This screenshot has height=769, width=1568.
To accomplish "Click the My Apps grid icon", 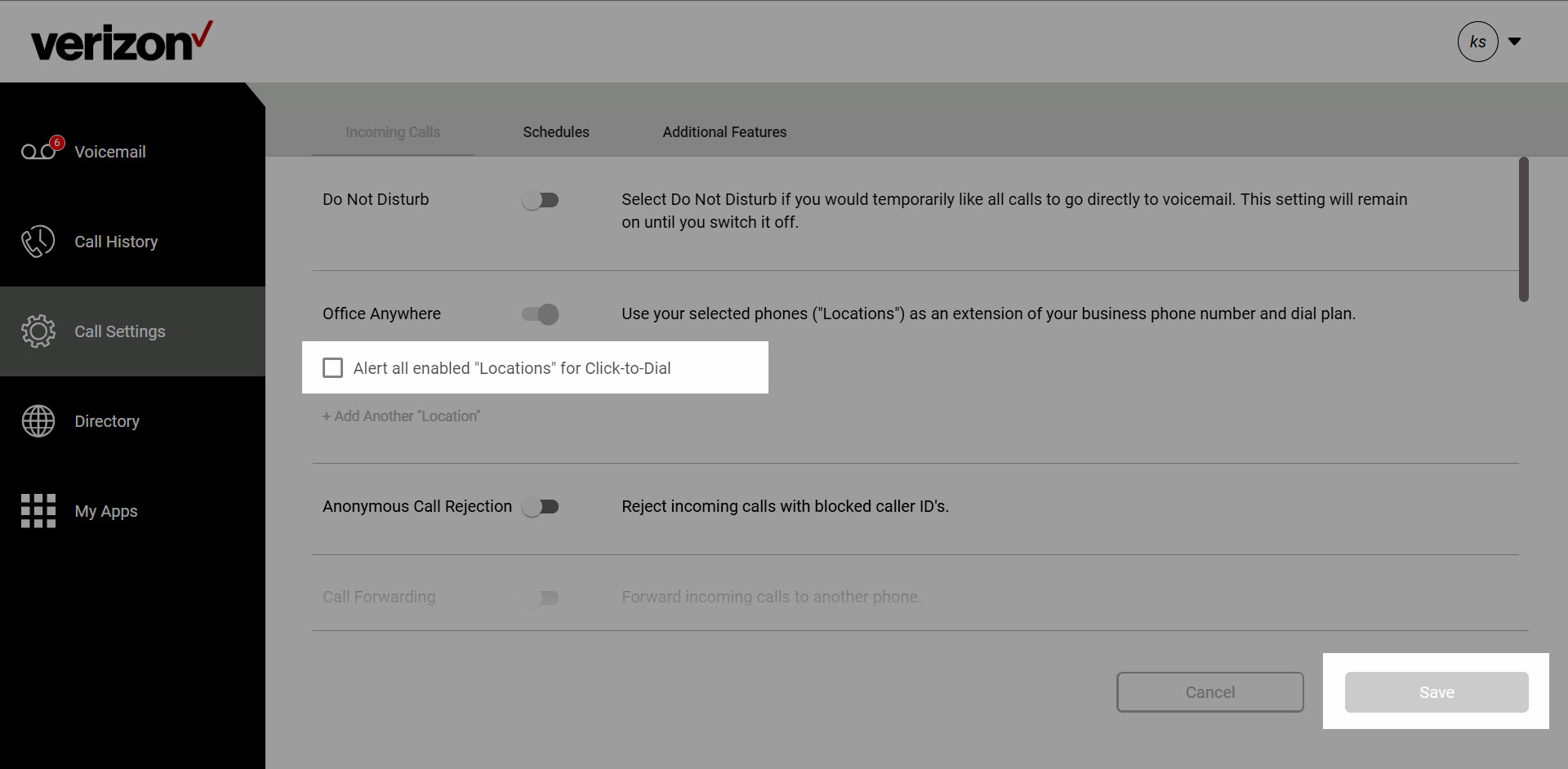I will point(38,511).
